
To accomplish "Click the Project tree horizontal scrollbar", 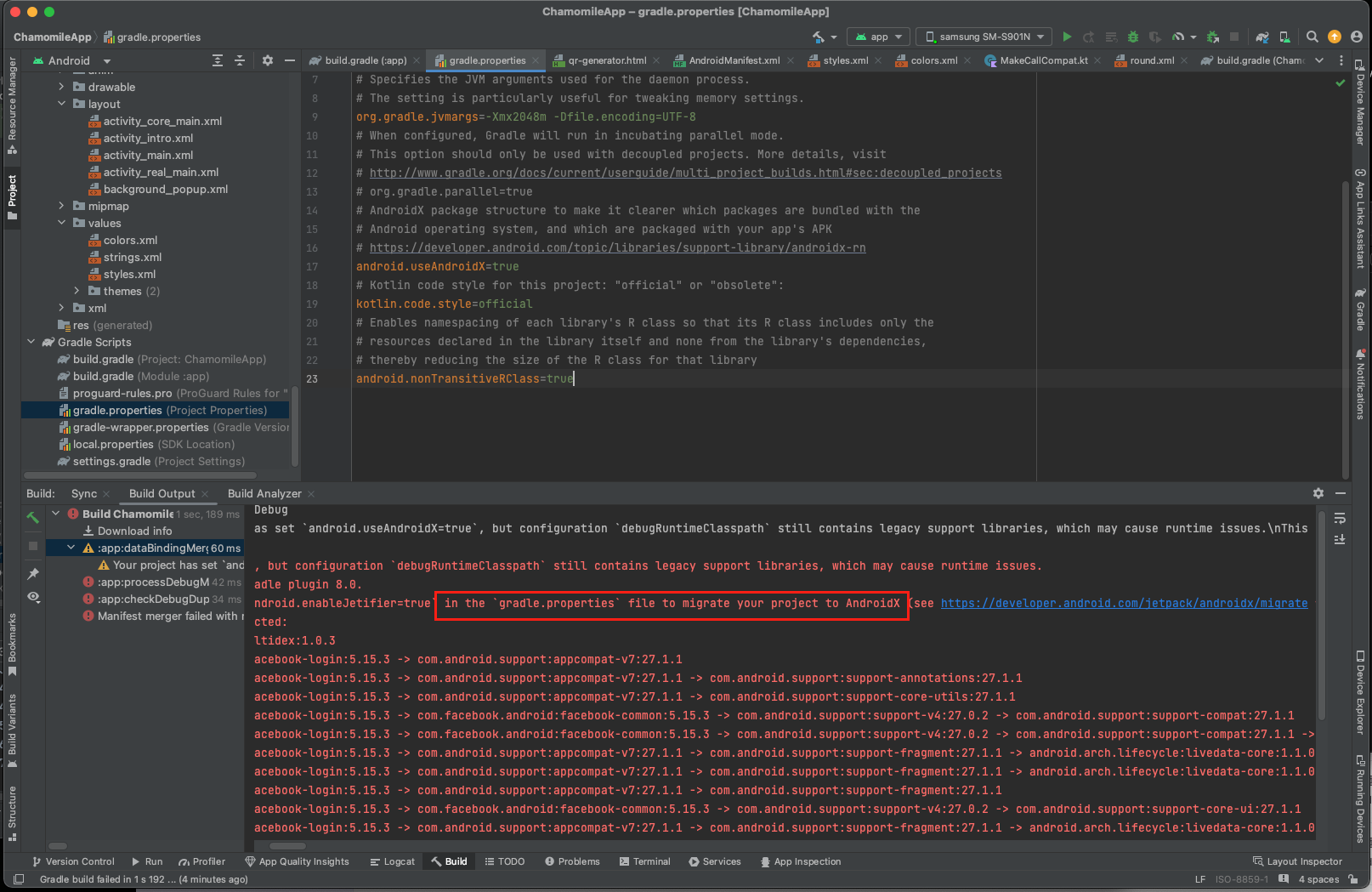I will [139, 475].
